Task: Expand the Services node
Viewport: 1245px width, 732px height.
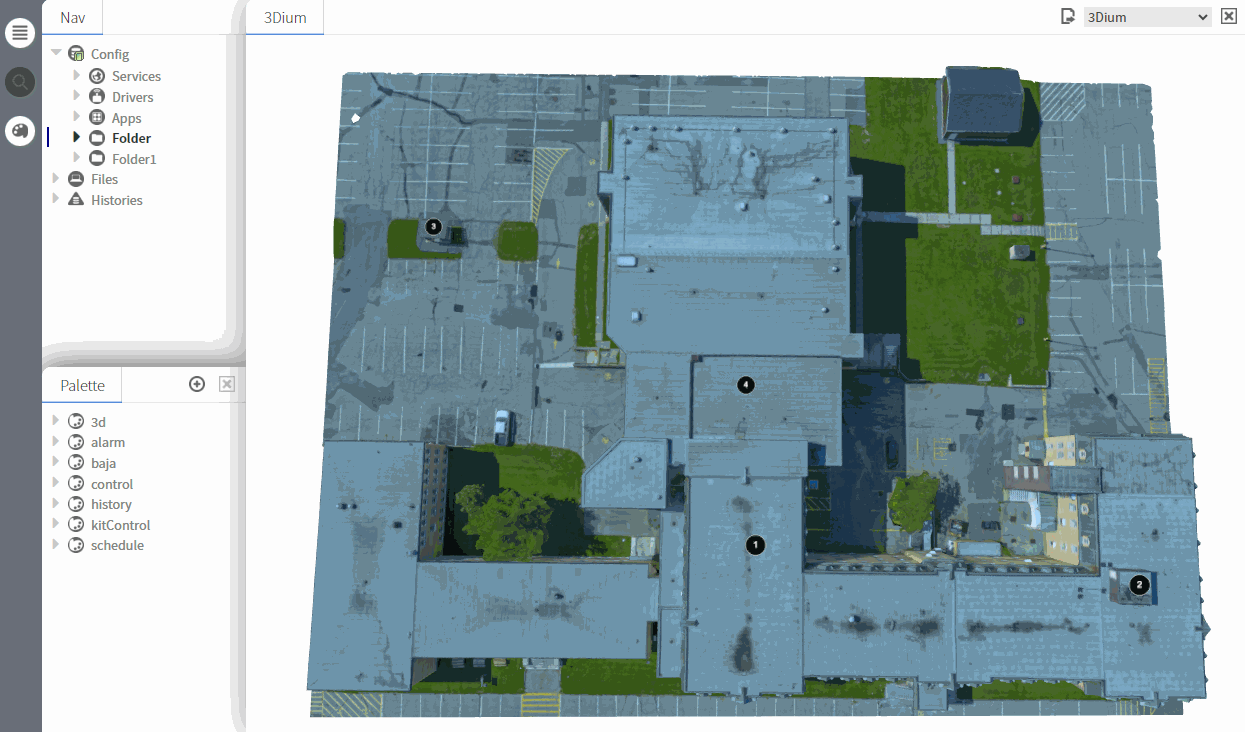Action: (77, 76)
